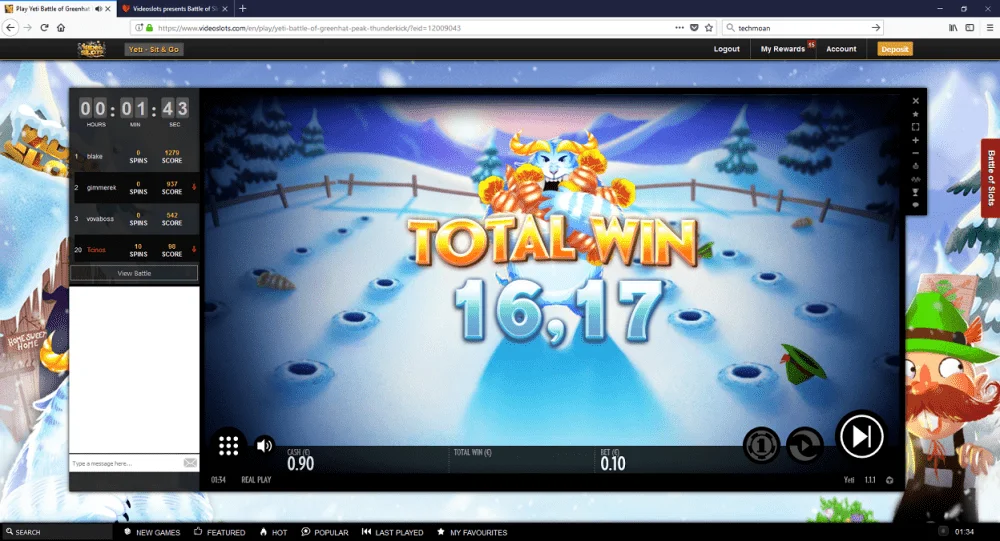Open Firefox hamburger menu
Screen dimensions: 1000x541
coord(989,28)
